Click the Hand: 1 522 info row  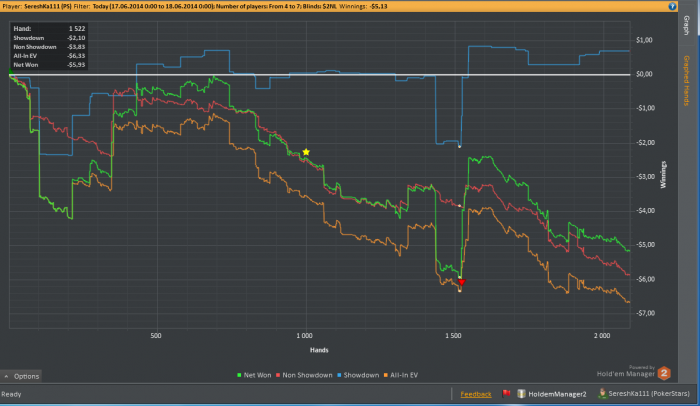point(49,29)
